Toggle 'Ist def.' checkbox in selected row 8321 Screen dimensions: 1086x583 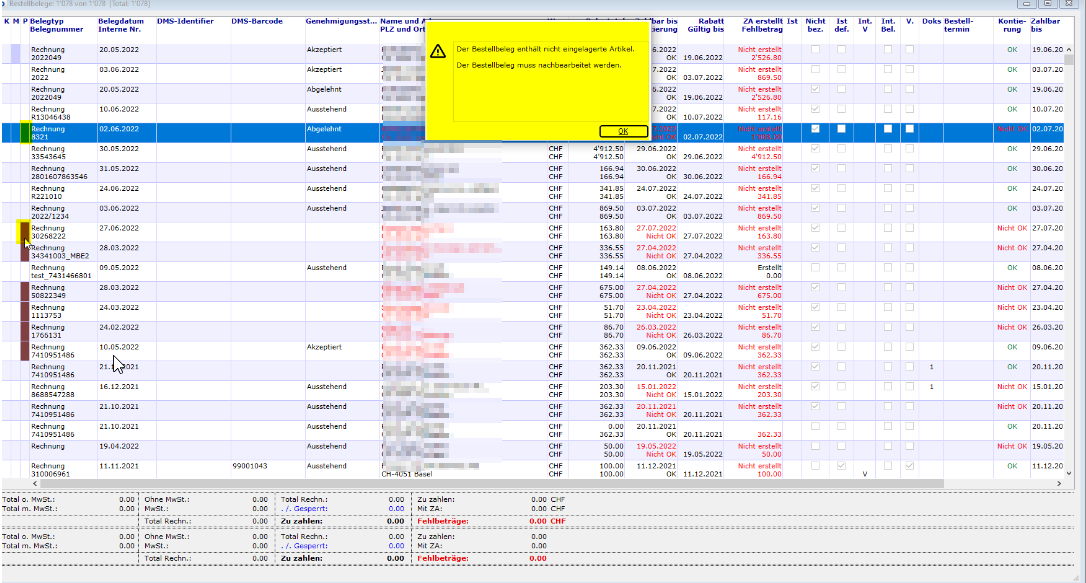pos(842,129)
